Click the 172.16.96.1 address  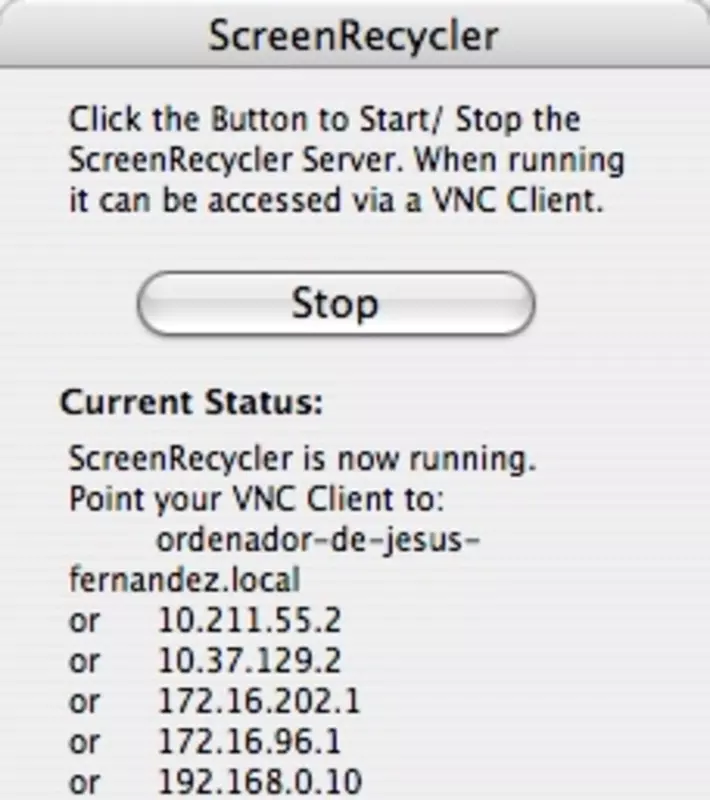(x=249, y=742)
